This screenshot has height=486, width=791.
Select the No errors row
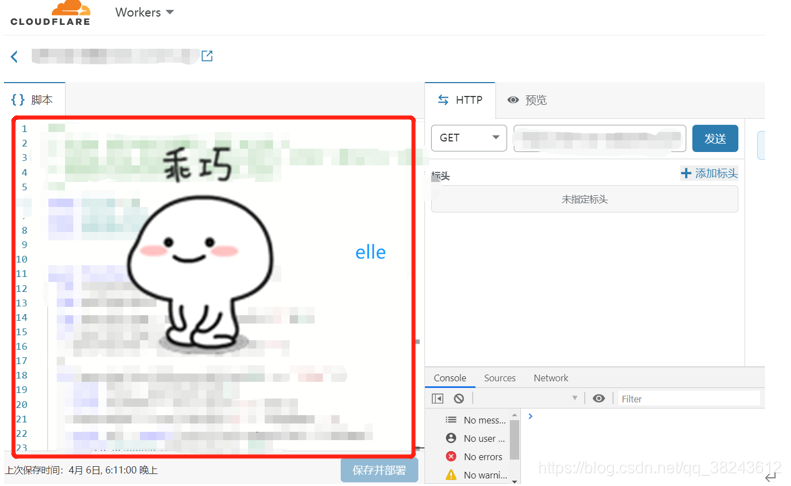pos(476,457)
